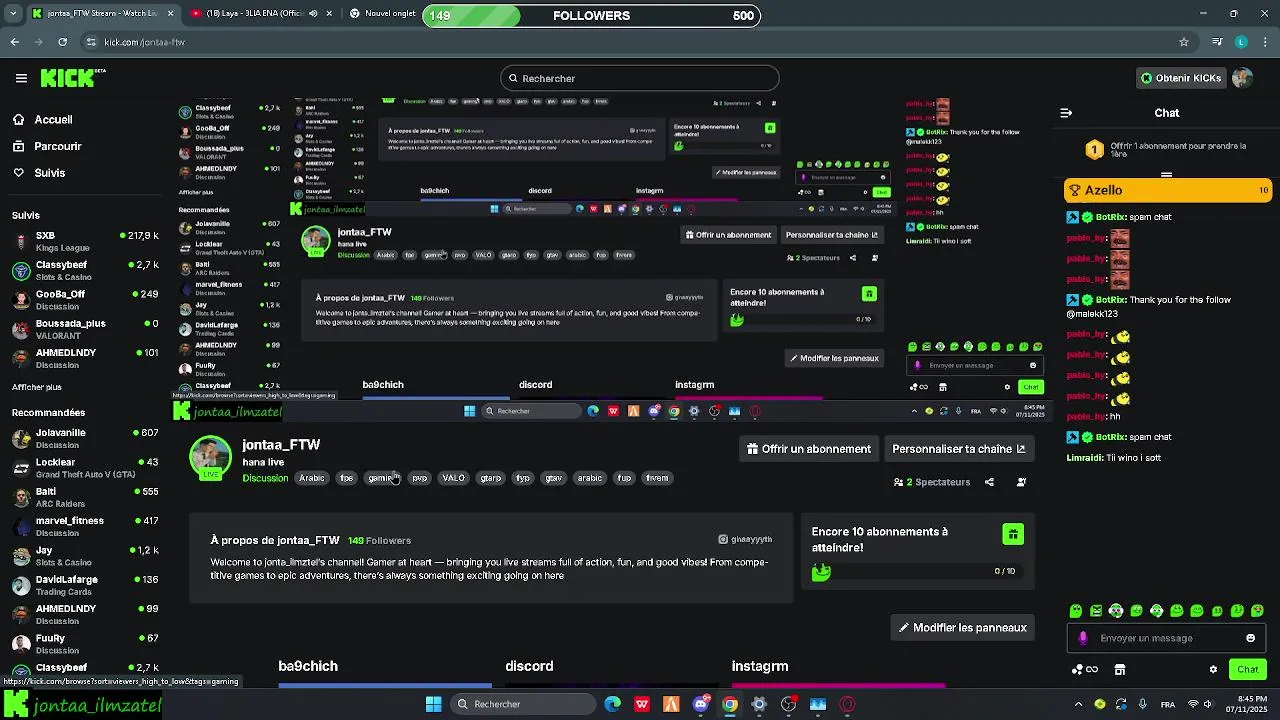Viewport: 1280px width, 720px height.
Task: Click the microphone icon in system tray
Action: (1143, 704)
